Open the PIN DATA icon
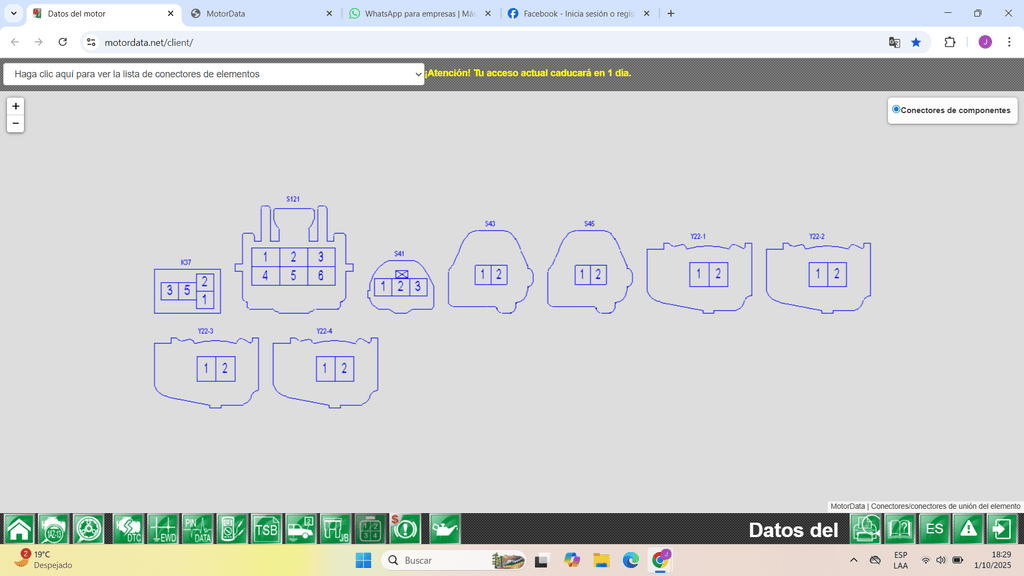1024x576 pixels. (x=196, y=529)
